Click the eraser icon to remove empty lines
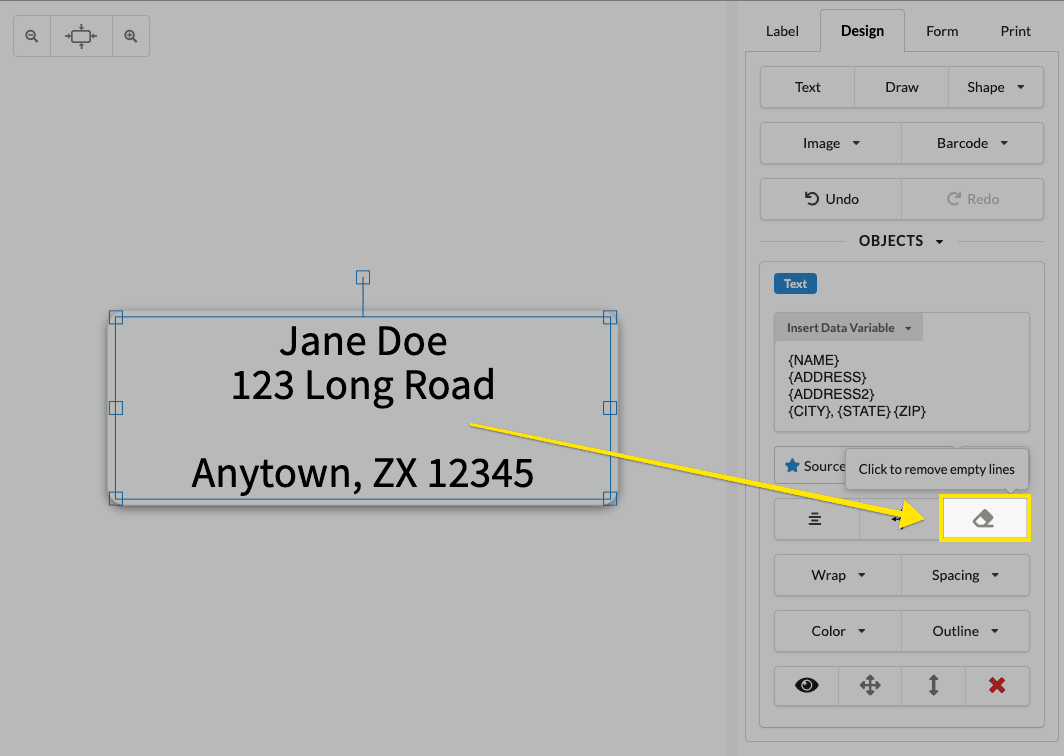The width and height of the screenshot is (1064, 756). pyautogui.click(x=984, y=518)
